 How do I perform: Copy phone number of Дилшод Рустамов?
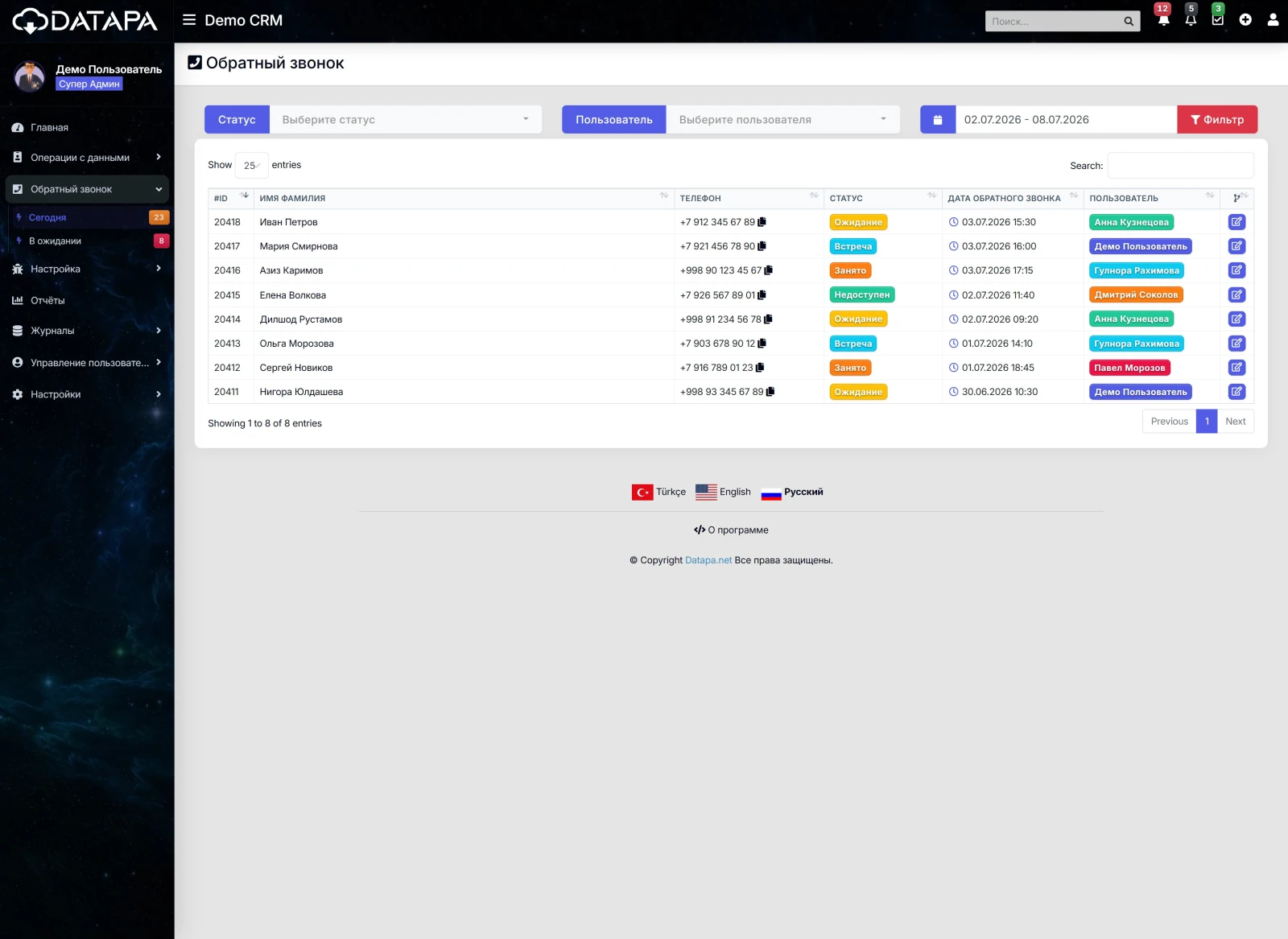click(768, 319)
